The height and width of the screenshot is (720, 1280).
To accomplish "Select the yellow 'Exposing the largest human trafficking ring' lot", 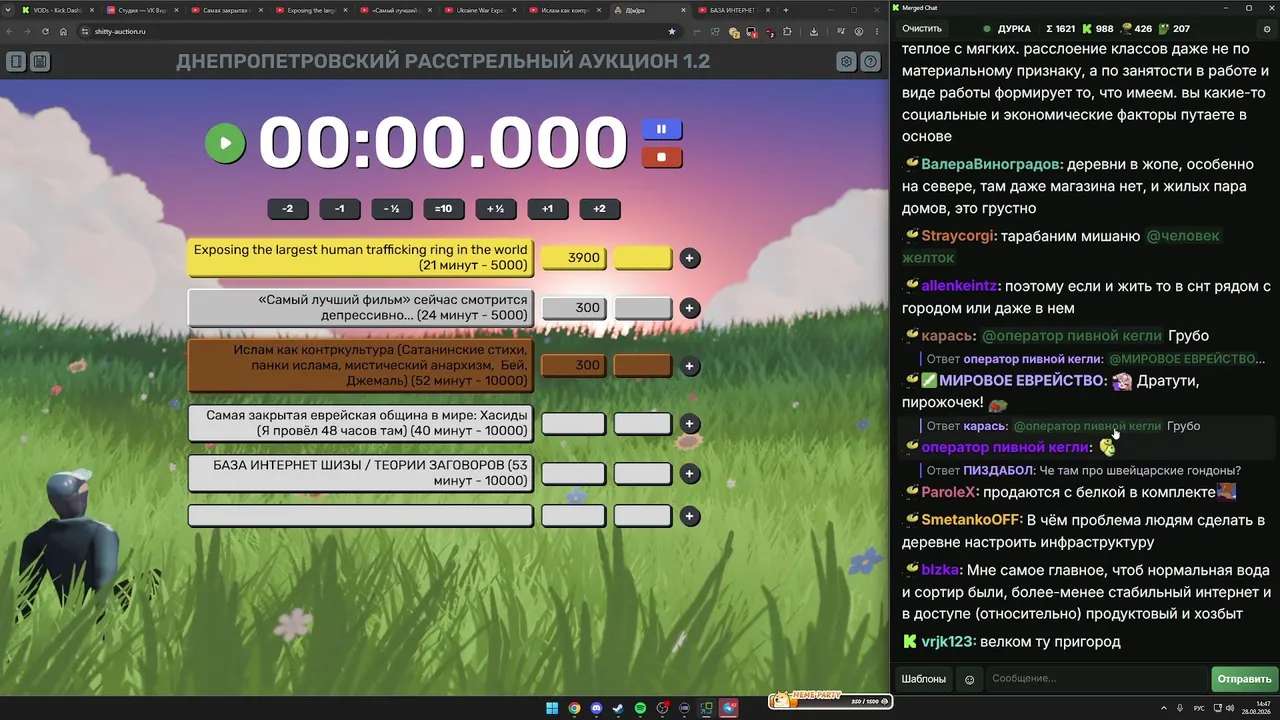I will 360,258.
